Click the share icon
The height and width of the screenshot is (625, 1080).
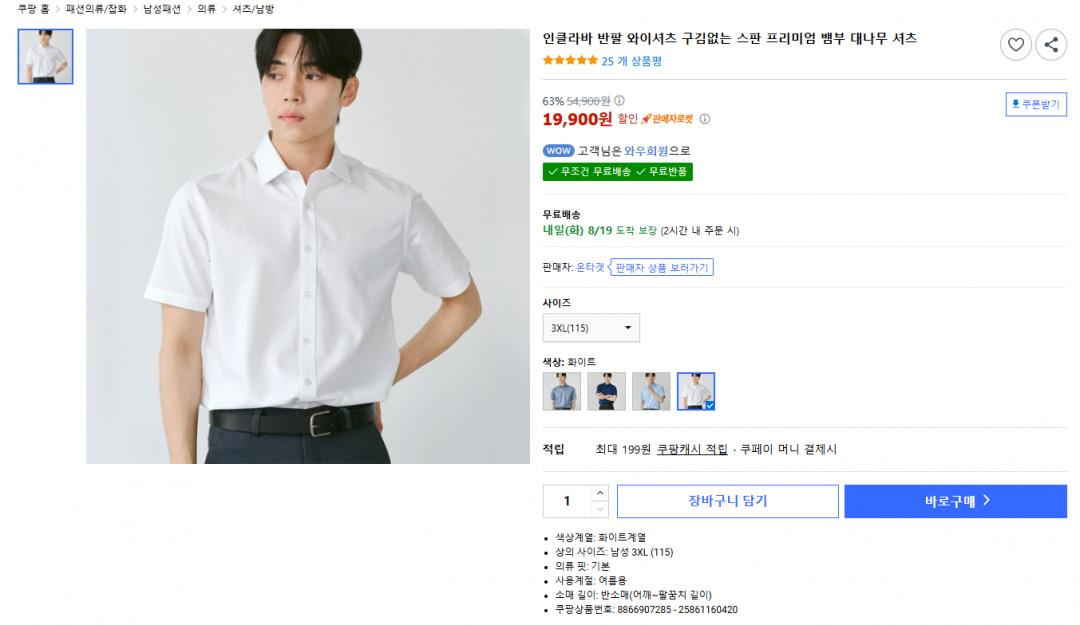(x=1050, y=44)
